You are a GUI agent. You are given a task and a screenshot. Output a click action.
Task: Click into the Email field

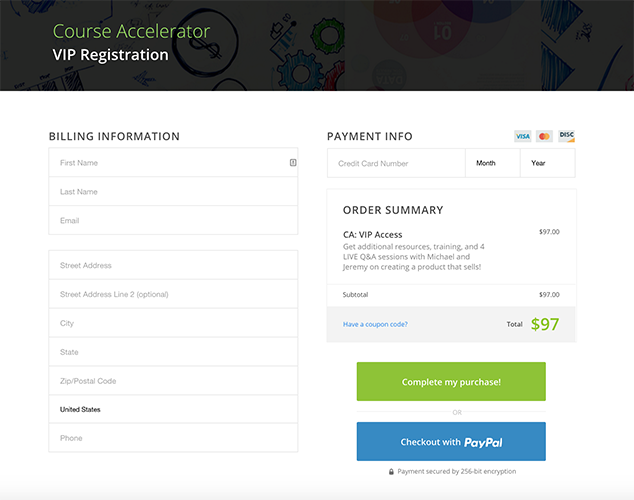173,220
